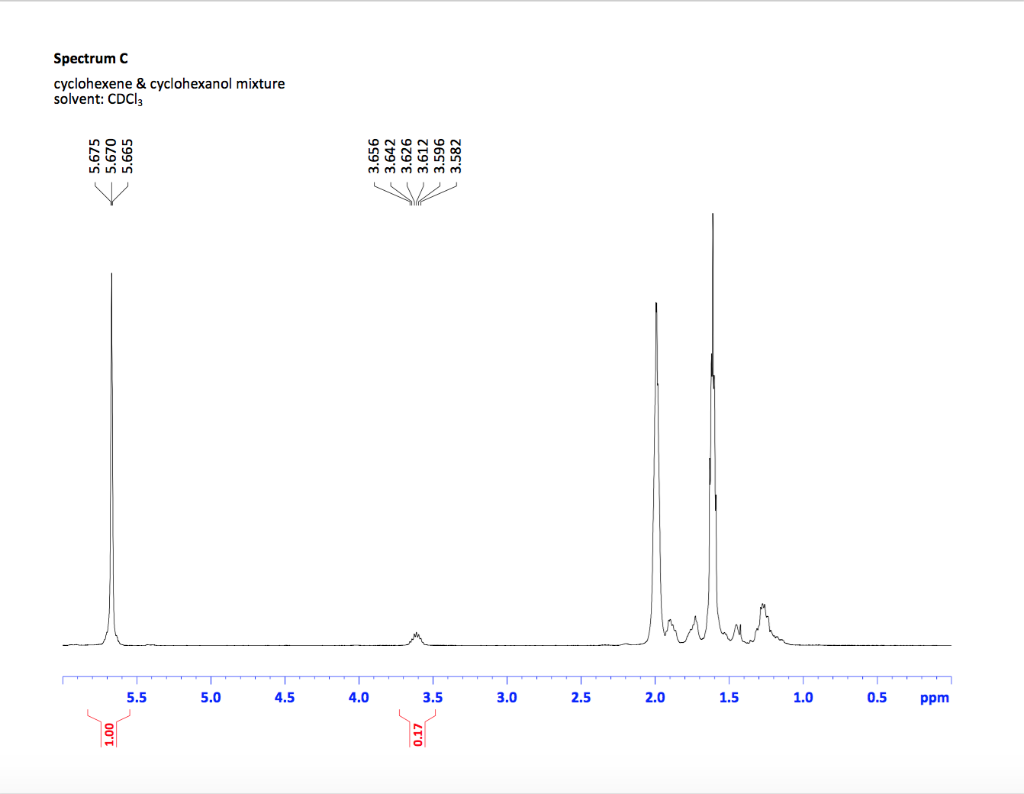Click the solvent CDCl3 label
The width and height of the screenshot is (1024, 794).
98,99
